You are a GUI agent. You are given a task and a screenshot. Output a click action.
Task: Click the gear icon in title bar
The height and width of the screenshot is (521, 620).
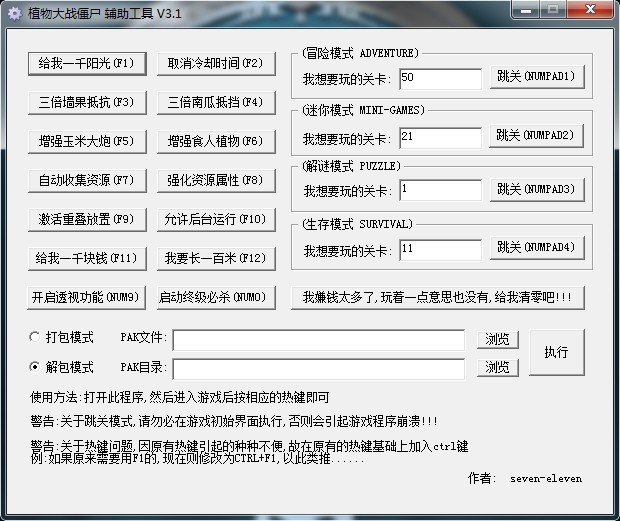click(15, 14)
